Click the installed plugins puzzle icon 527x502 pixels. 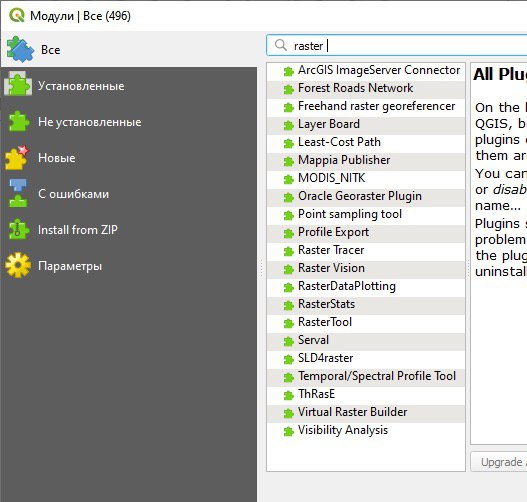pyautogui.click(x=18, y=84)
